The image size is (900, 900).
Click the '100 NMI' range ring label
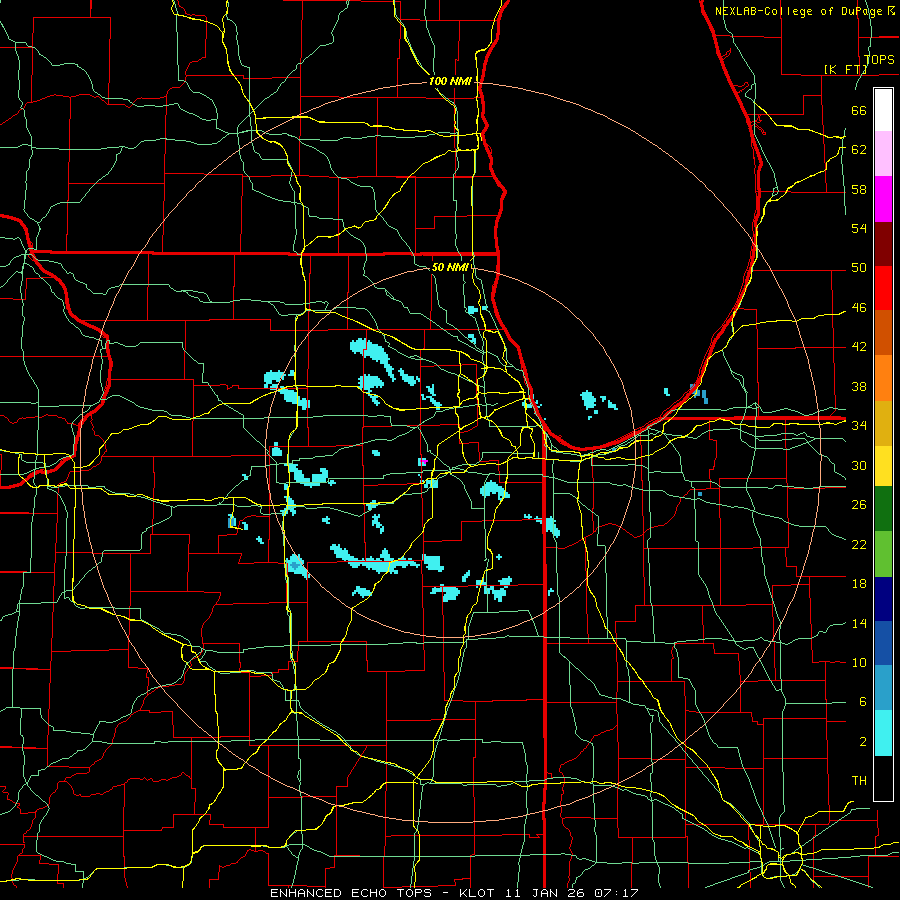click(x=450, y=81)
